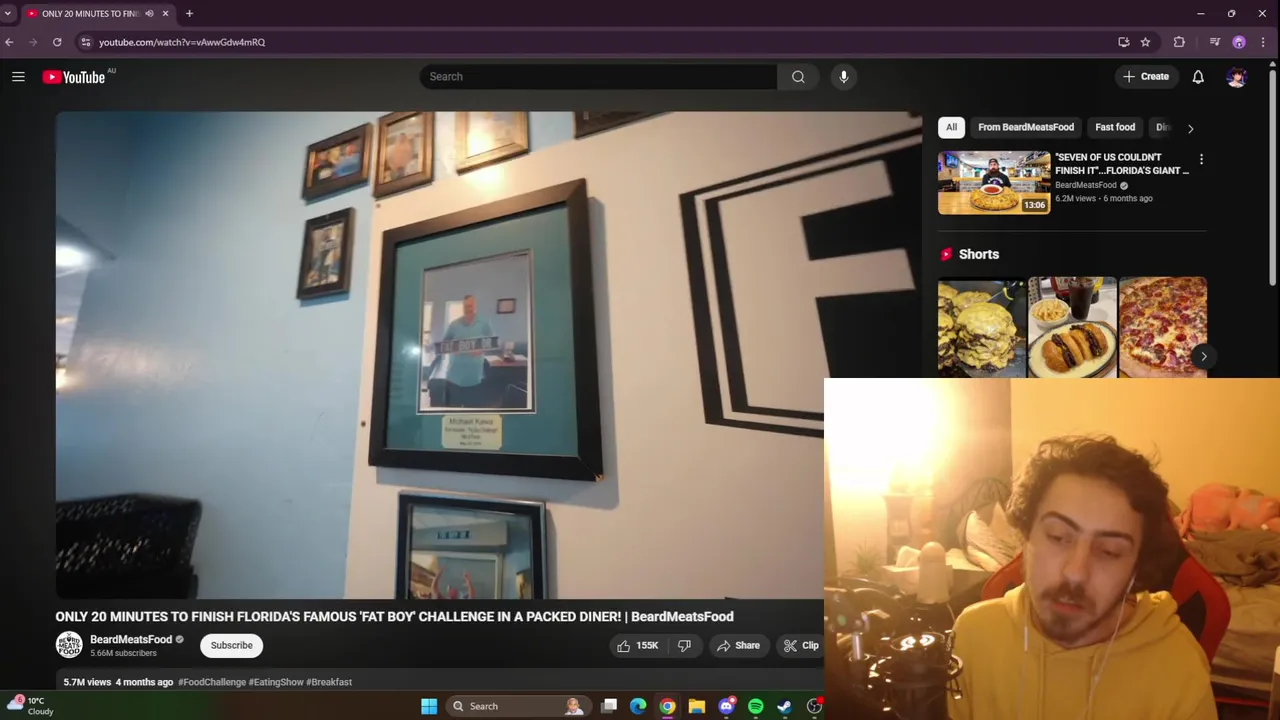Open Chrome three-dot menu
1280x720 pixels.
1263,42
